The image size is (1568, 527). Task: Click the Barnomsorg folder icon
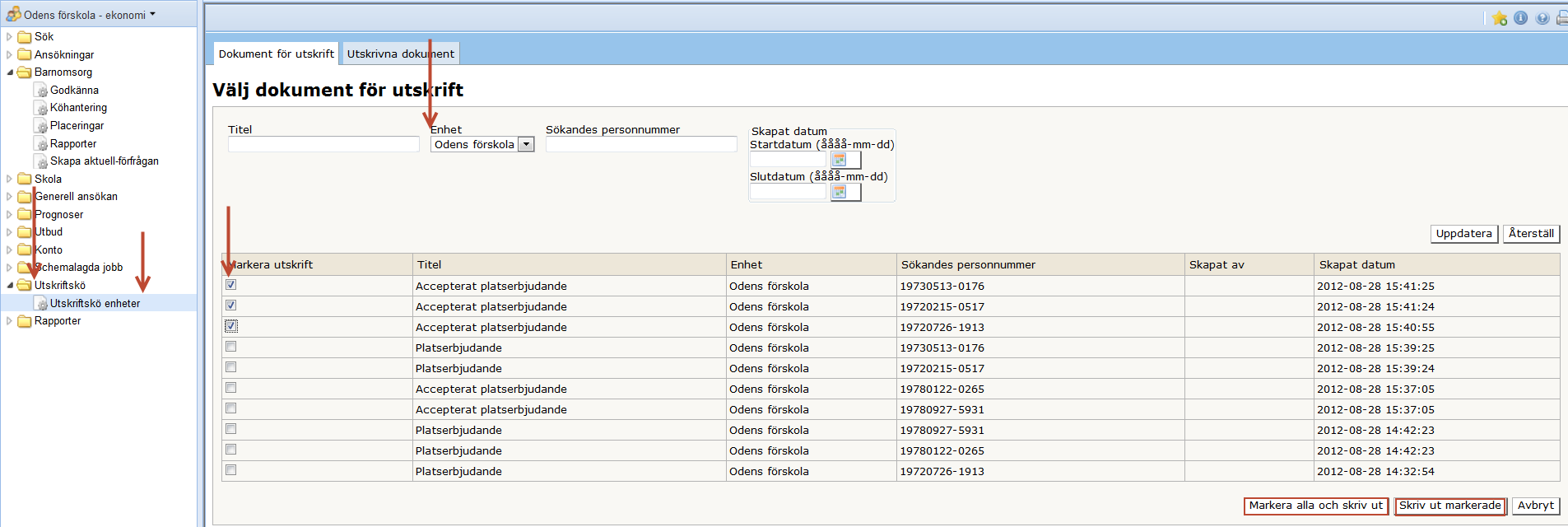[25, 72]
